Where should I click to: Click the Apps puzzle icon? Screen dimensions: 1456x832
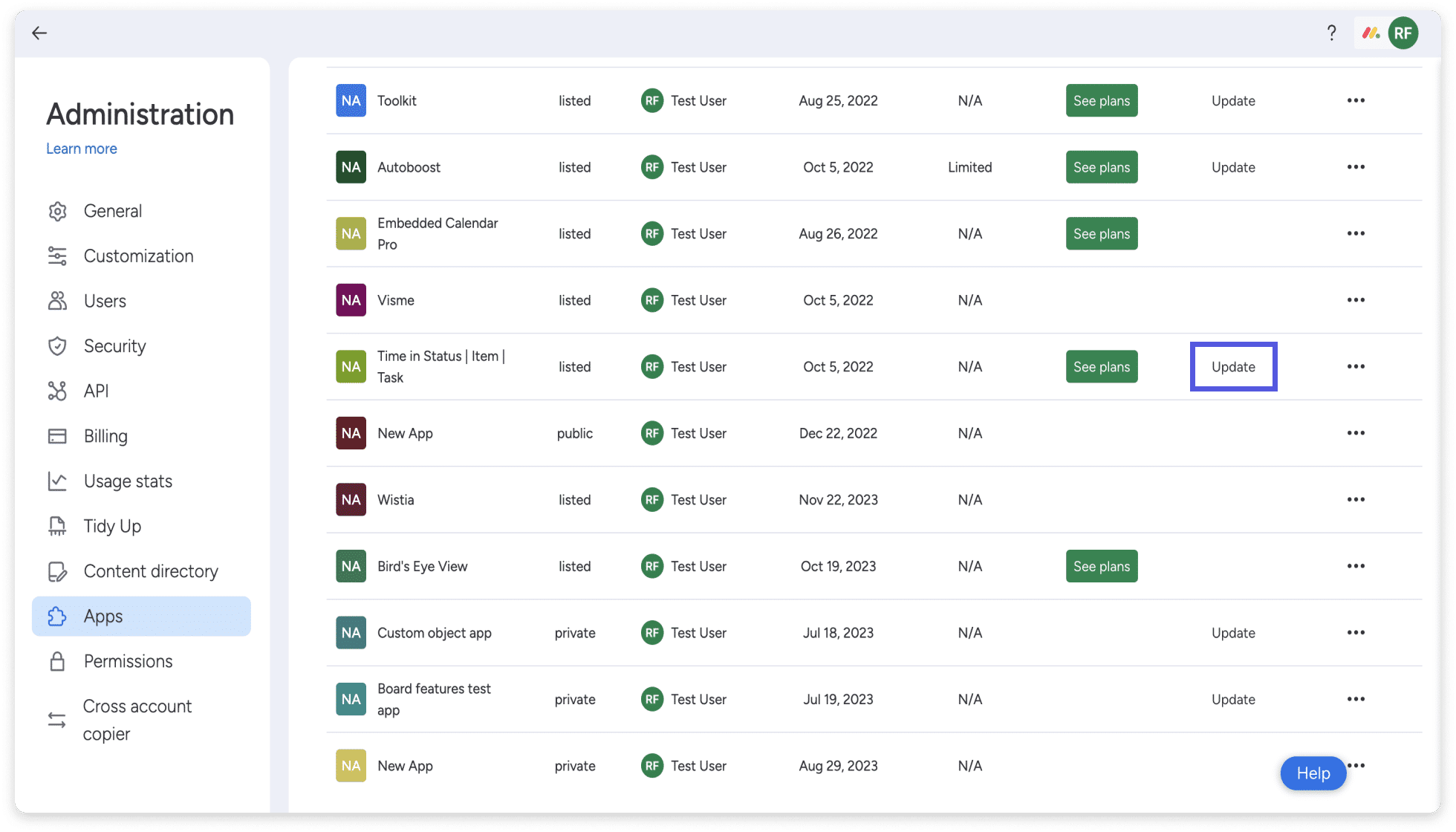point(58,617)
